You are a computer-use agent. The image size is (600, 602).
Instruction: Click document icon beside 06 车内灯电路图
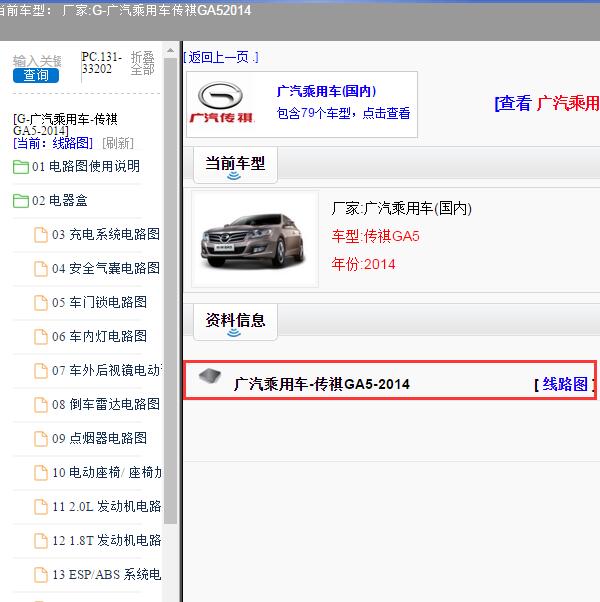pos(41,337)
